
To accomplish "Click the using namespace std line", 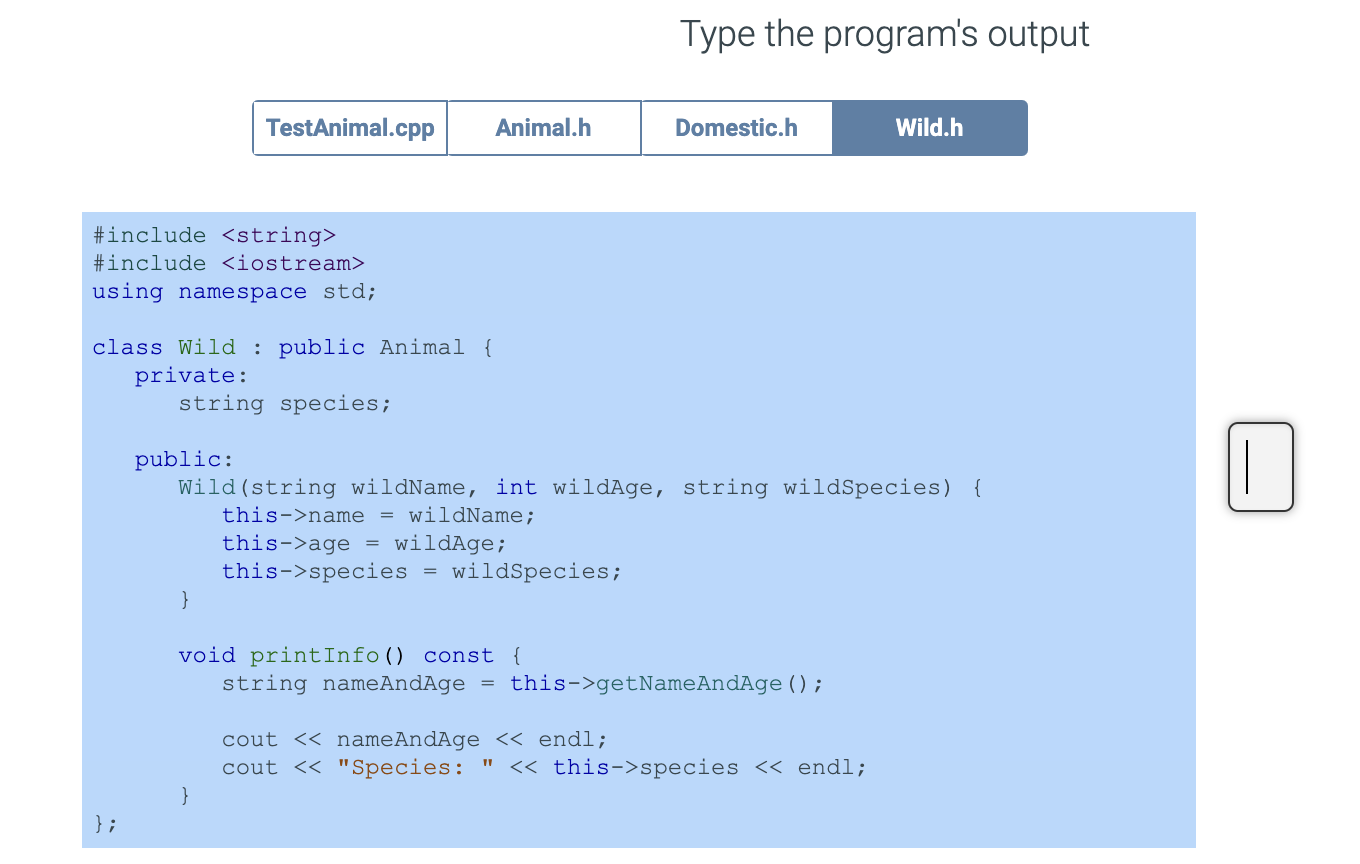I will (x=233, y=291).
